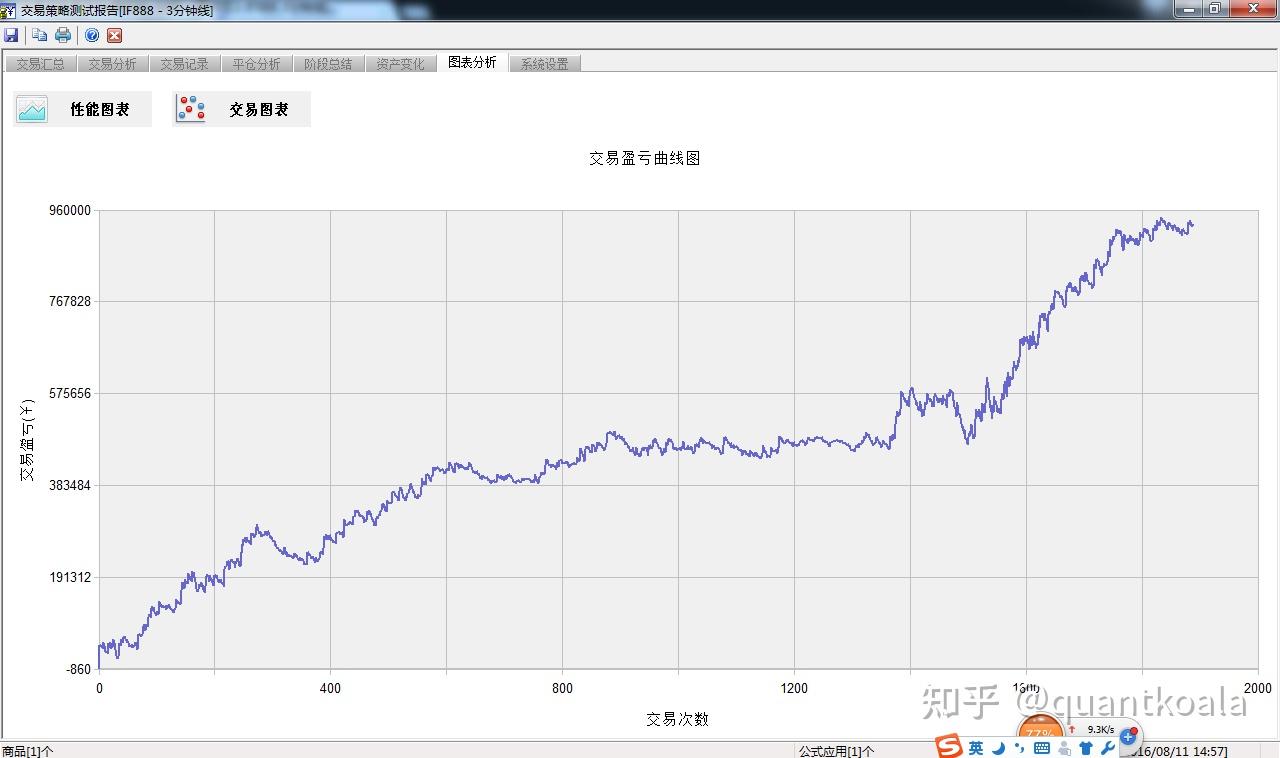Switch to the 交易汇总 tab
1280x758 pixels.
tap(40, 64)
